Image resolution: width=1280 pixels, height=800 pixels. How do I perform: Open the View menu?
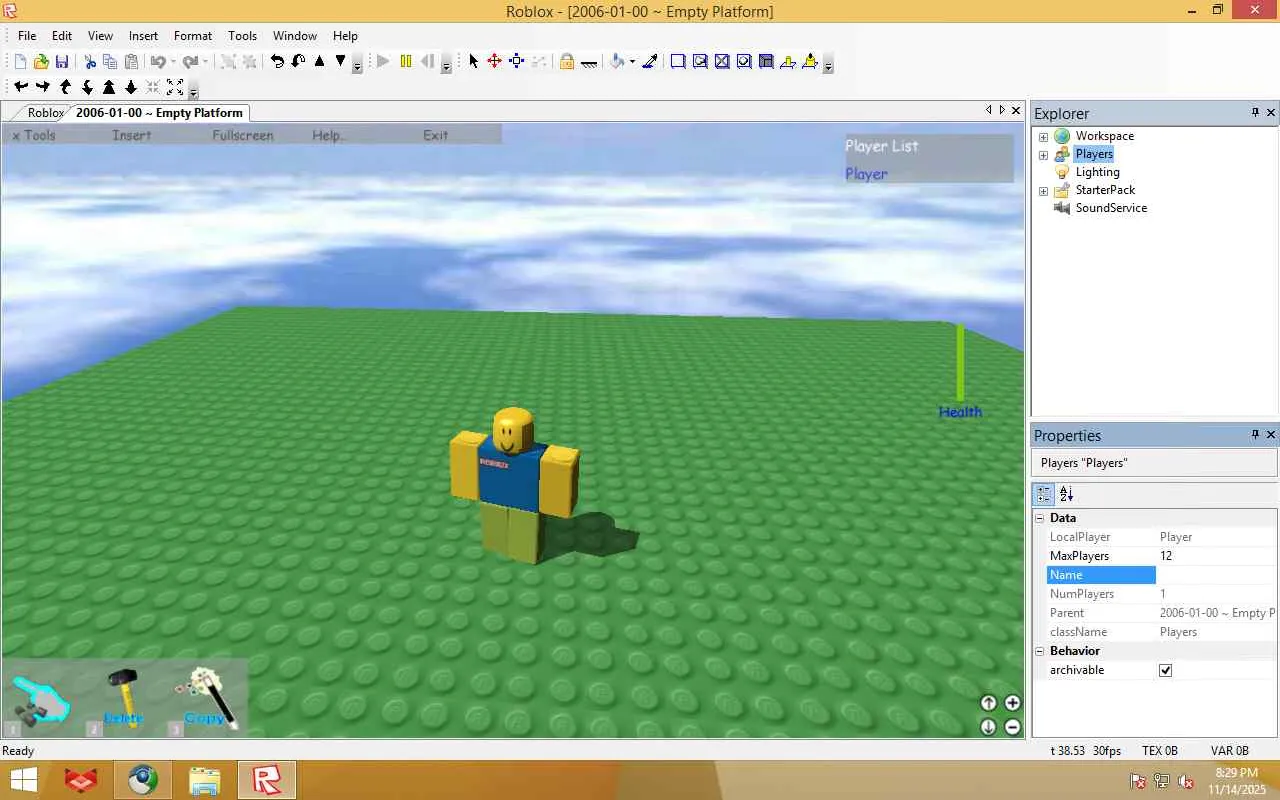(x=100, y=36)
